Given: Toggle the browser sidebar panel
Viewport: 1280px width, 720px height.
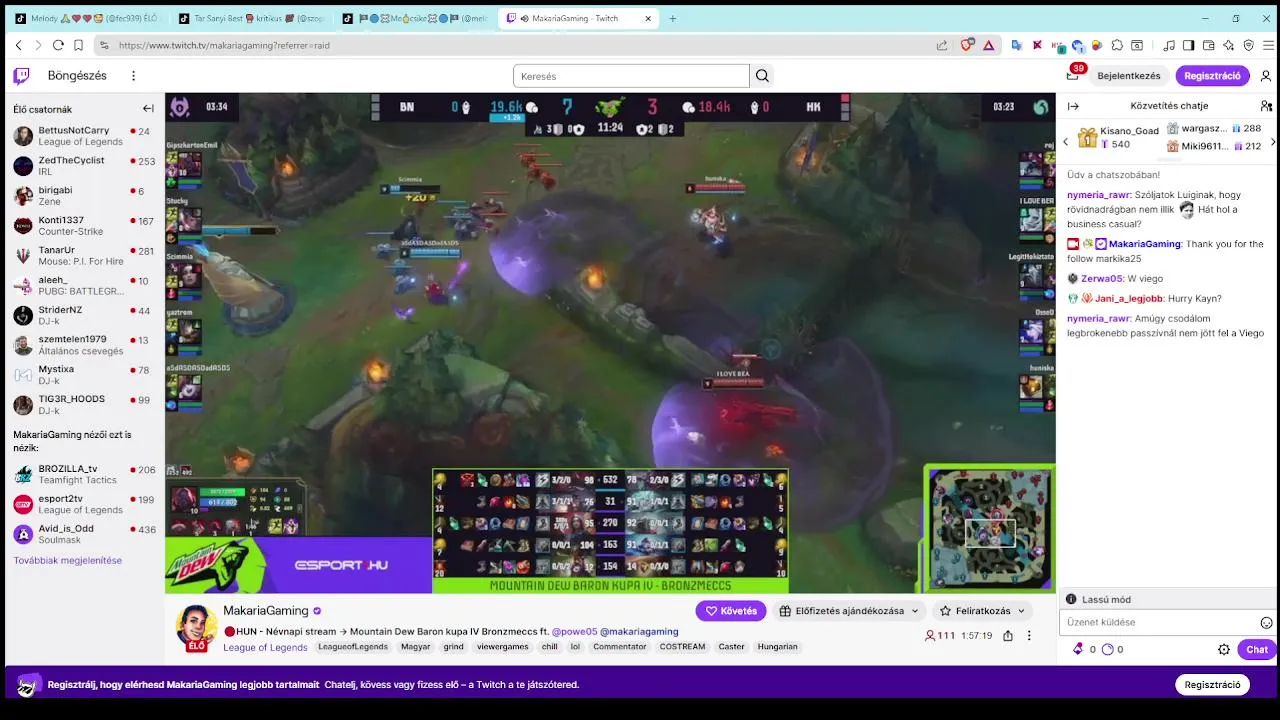Looking at the screenshot, I should (1188, 45).
